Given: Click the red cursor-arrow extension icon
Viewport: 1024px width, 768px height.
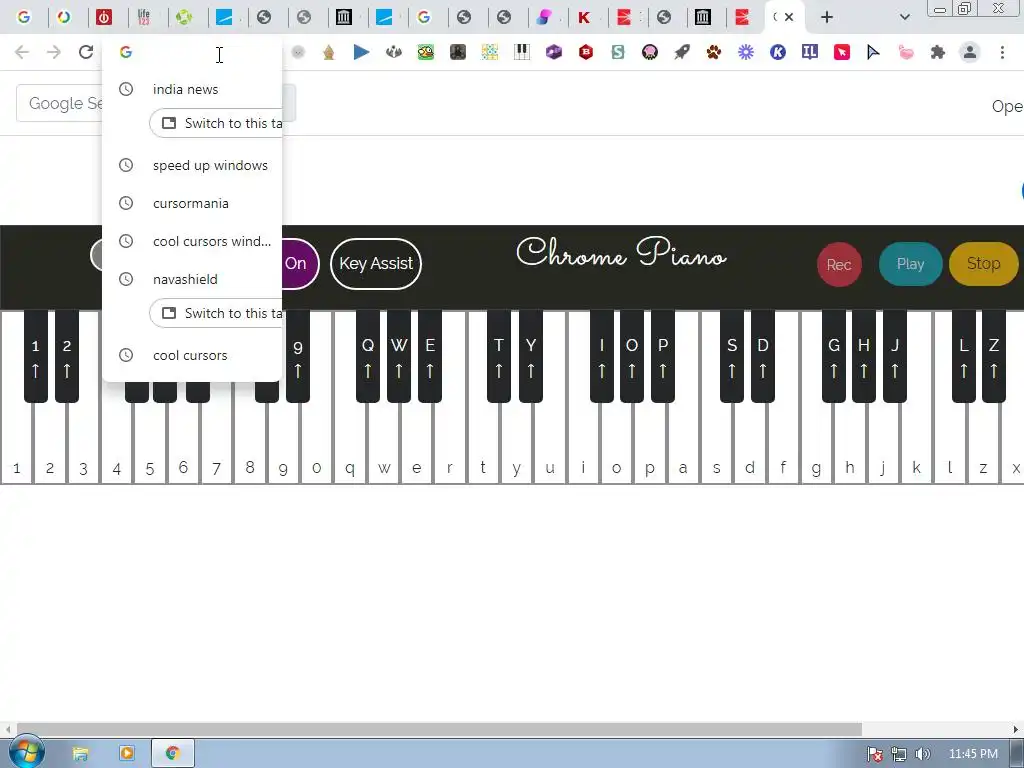Looking at the screenshot, I should 842,52.
